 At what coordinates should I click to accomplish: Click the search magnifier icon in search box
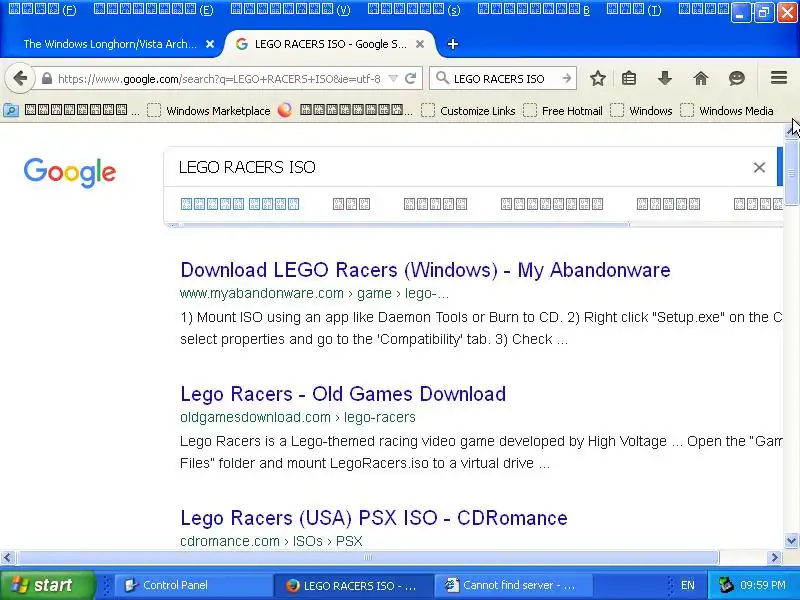click(442, 78)
